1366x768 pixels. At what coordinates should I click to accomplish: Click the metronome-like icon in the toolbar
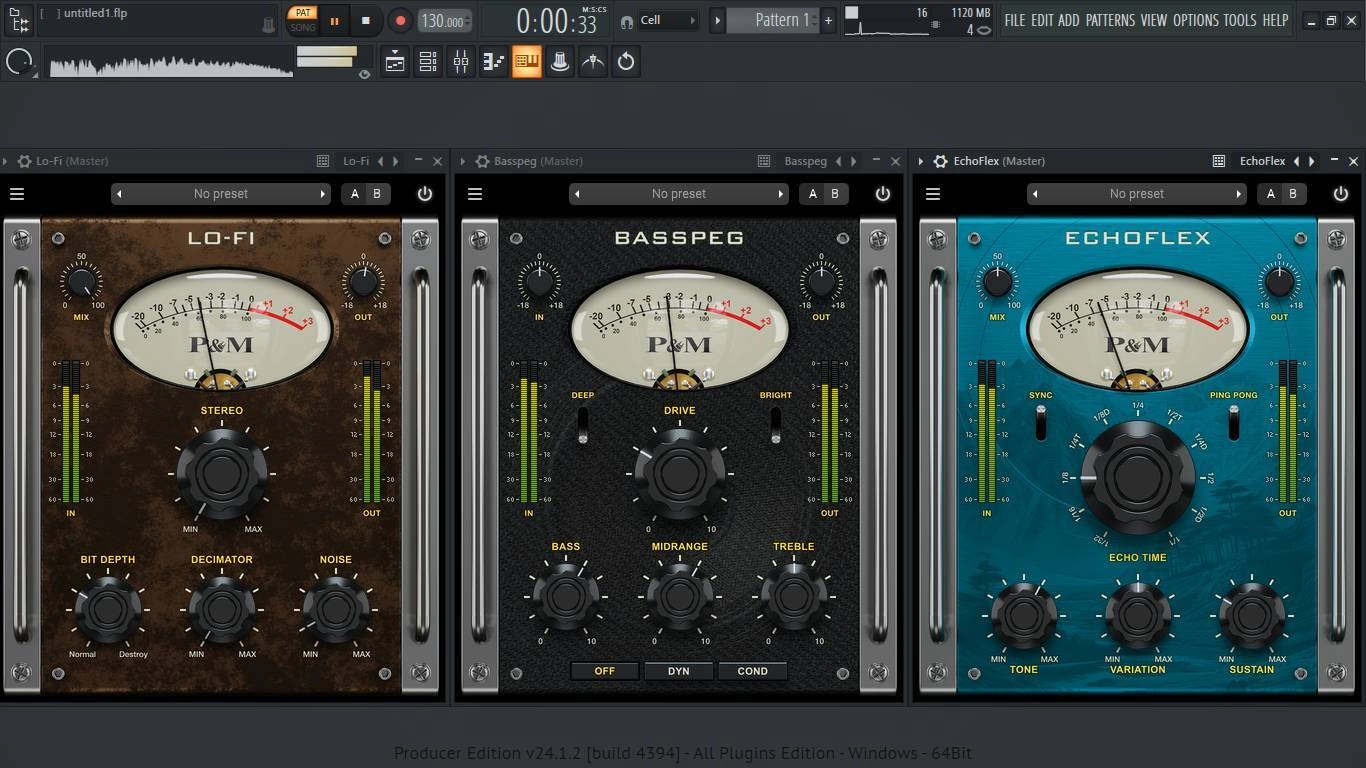click(593, 62)
